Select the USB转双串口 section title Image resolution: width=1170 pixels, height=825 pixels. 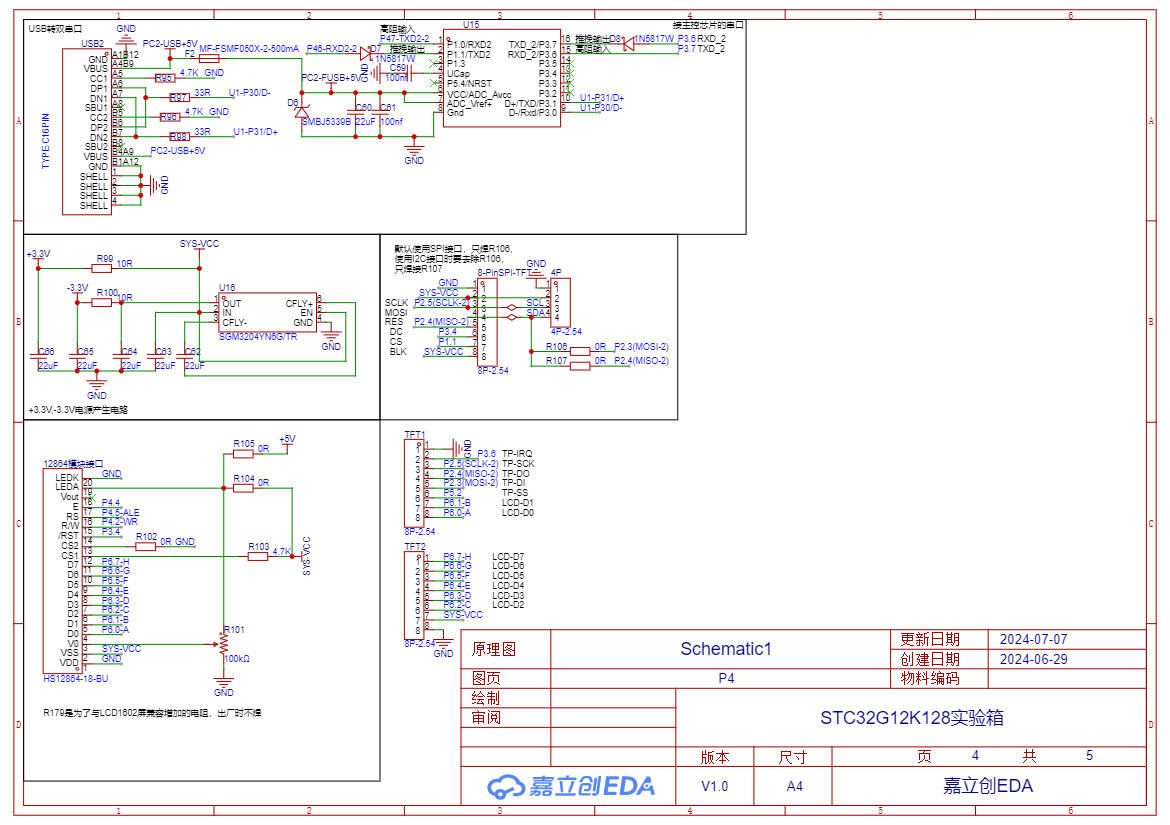(55, 29)
